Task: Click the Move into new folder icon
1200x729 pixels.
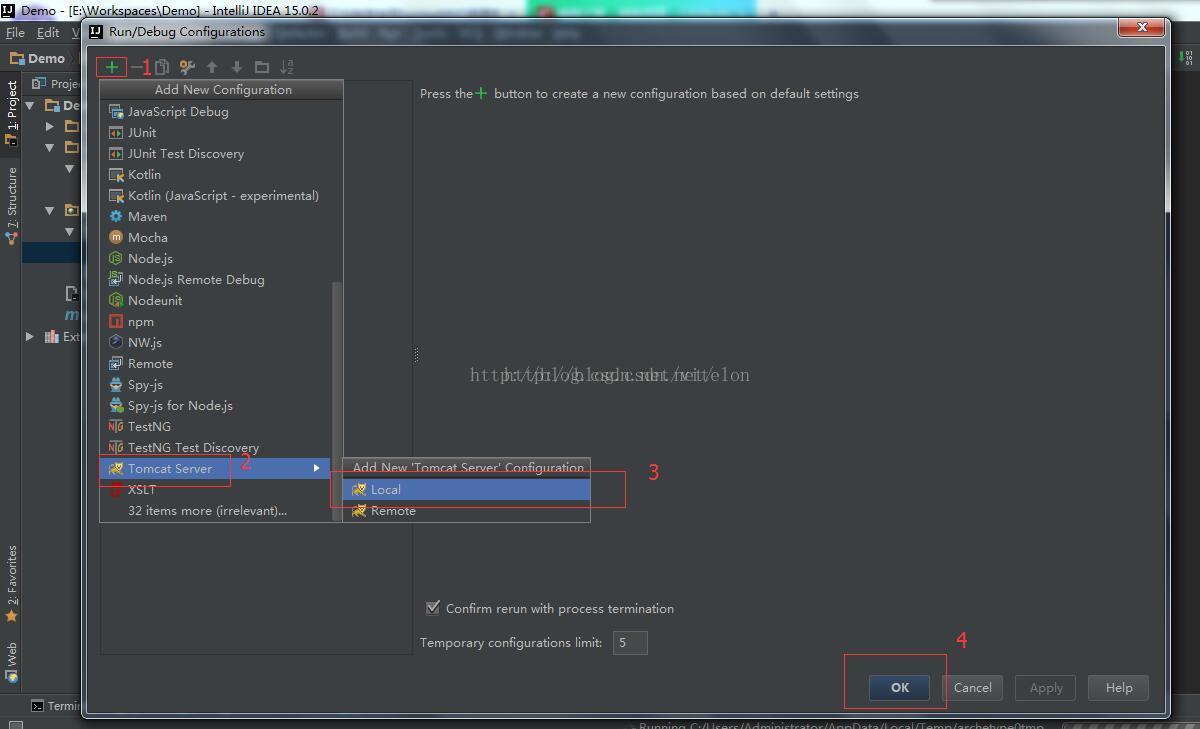Action: coord(262,67)
